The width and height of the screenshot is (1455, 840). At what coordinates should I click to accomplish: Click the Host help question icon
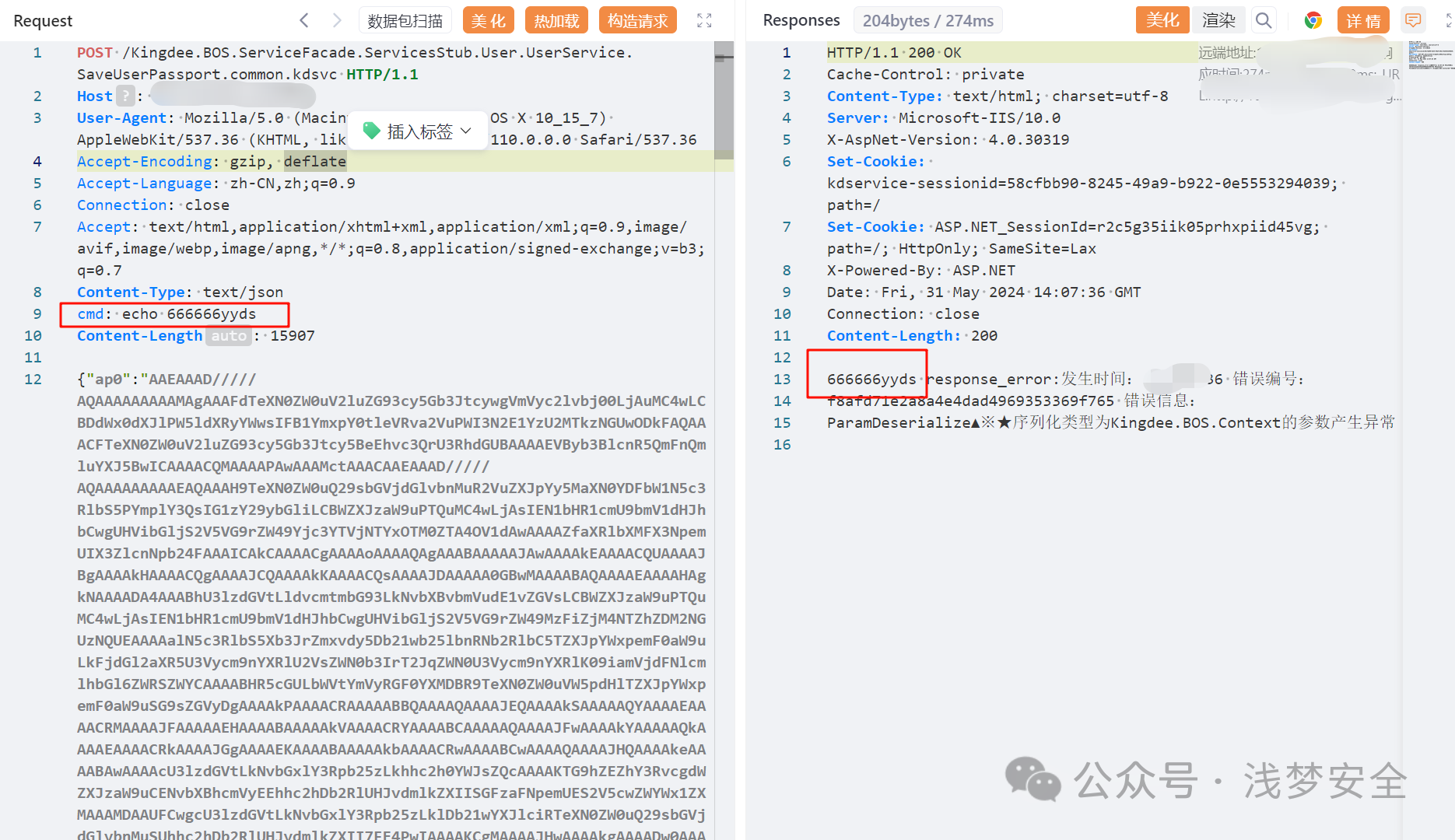(x=125, y=96)
